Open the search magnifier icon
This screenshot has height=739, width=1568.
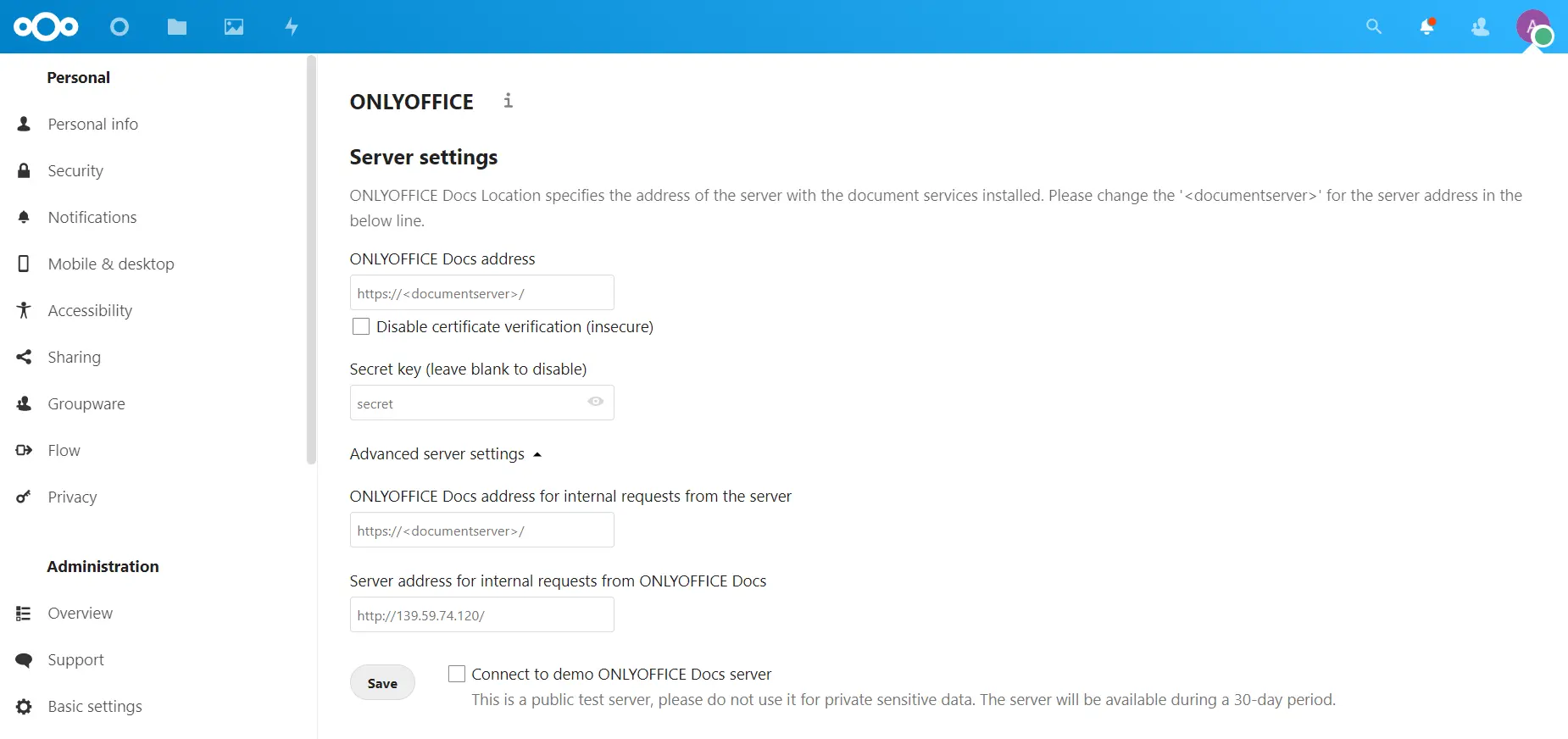[x=1374, y=27]
